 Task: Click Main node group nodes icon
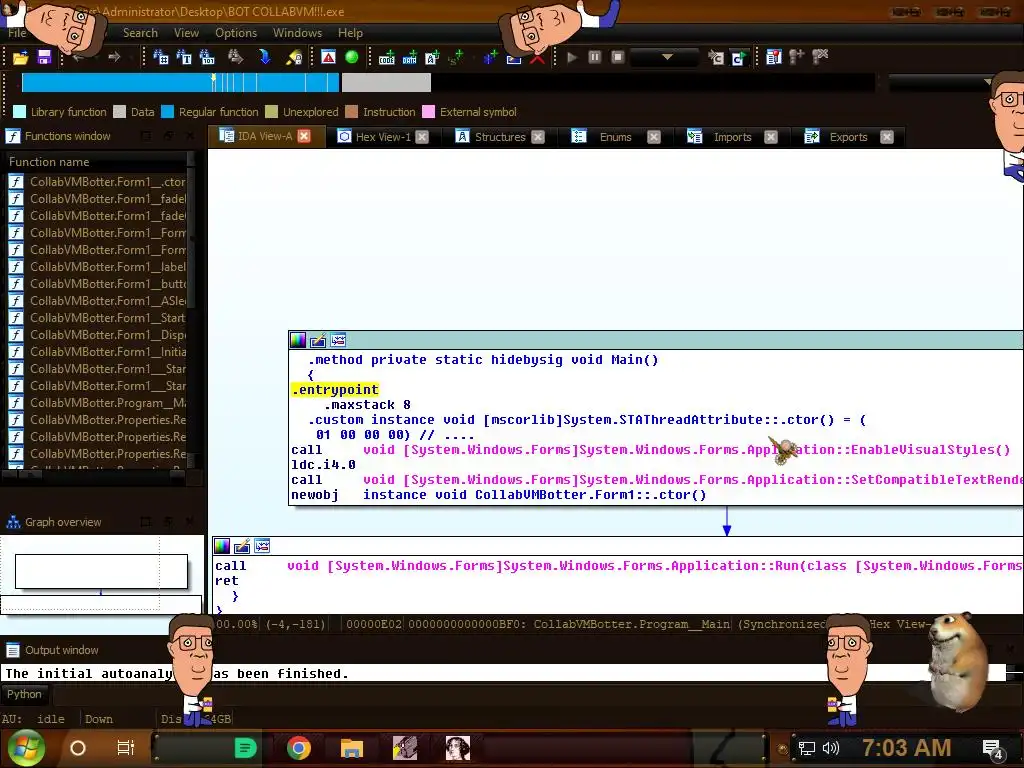[338, 340]
